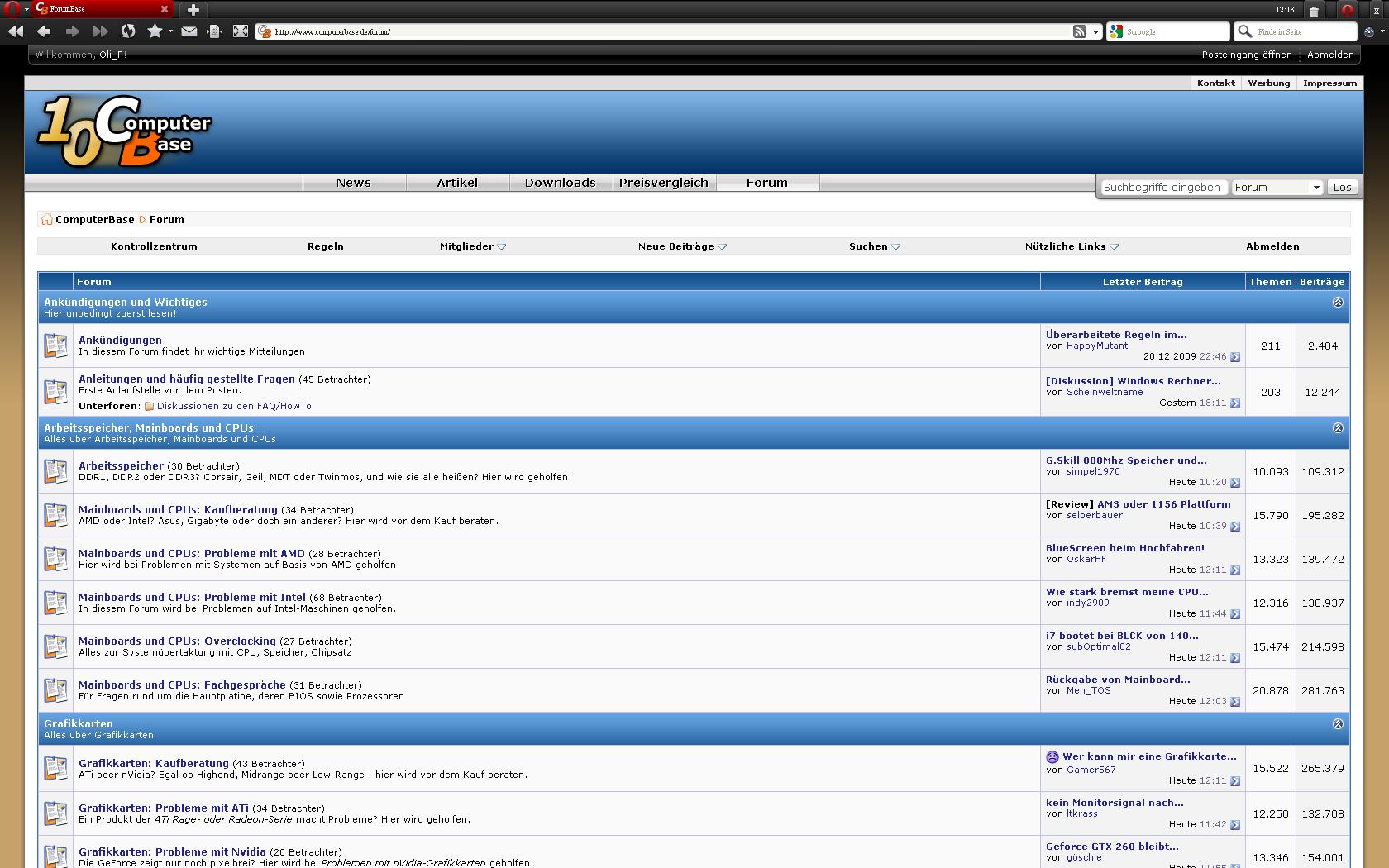Click the fast forward button
This screenshot has width=1389, height=868.
pos(101,31)
